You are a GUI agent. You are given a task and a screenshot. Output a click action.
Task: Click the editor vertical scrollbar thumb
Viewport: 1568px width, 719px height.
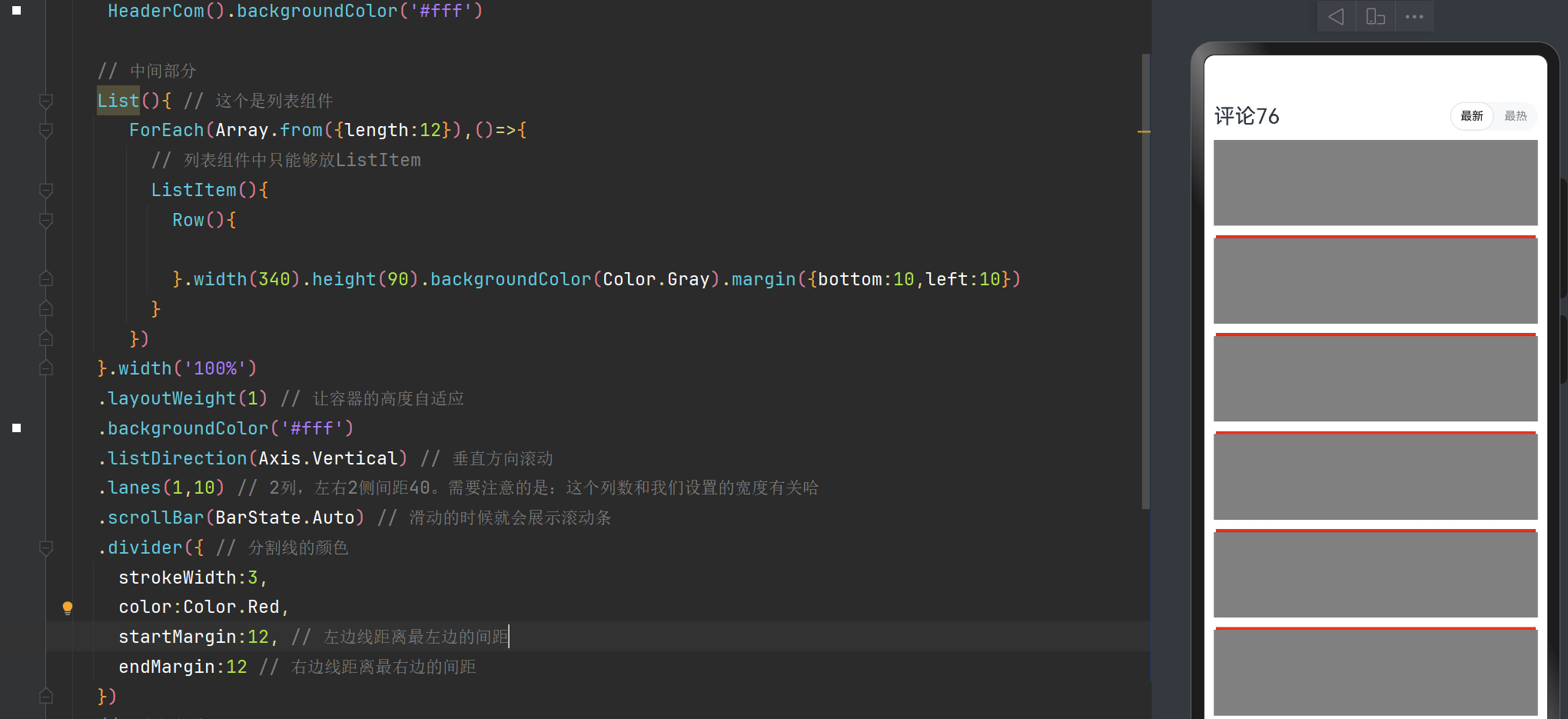click(x=1146, y=281)
